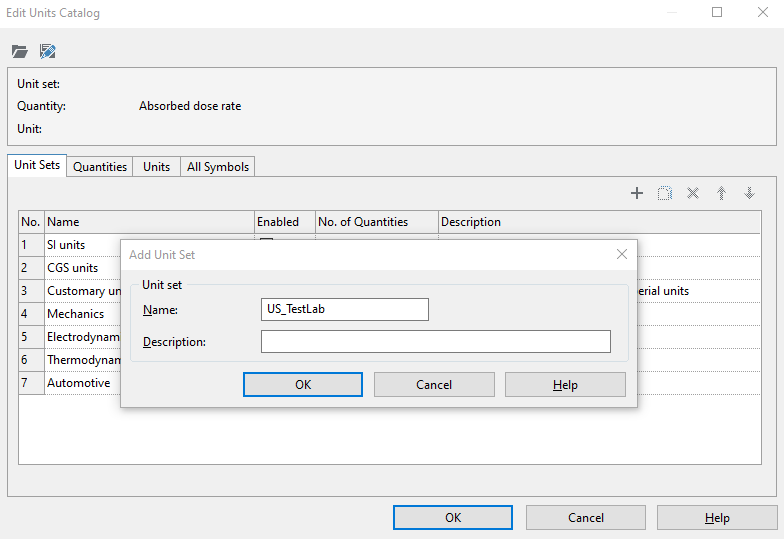
Task: Click the main Cancel button at bottom
Action: (585, 518)
